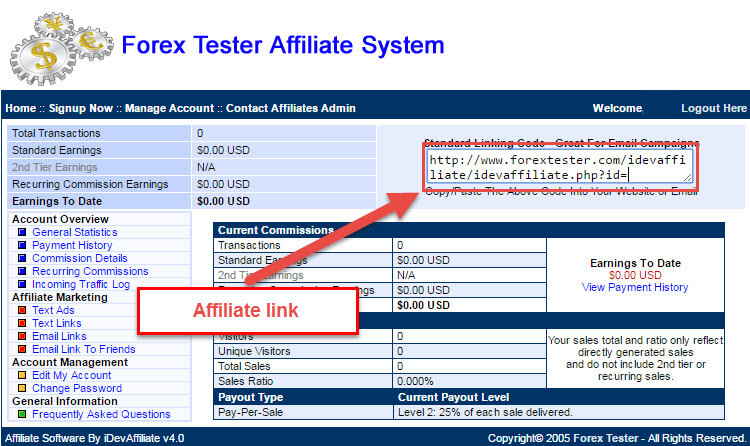The height and width of the screenshot is (446, 750).
Task: Click the Transactions row in Current Commissions
Action: point(379,245)
